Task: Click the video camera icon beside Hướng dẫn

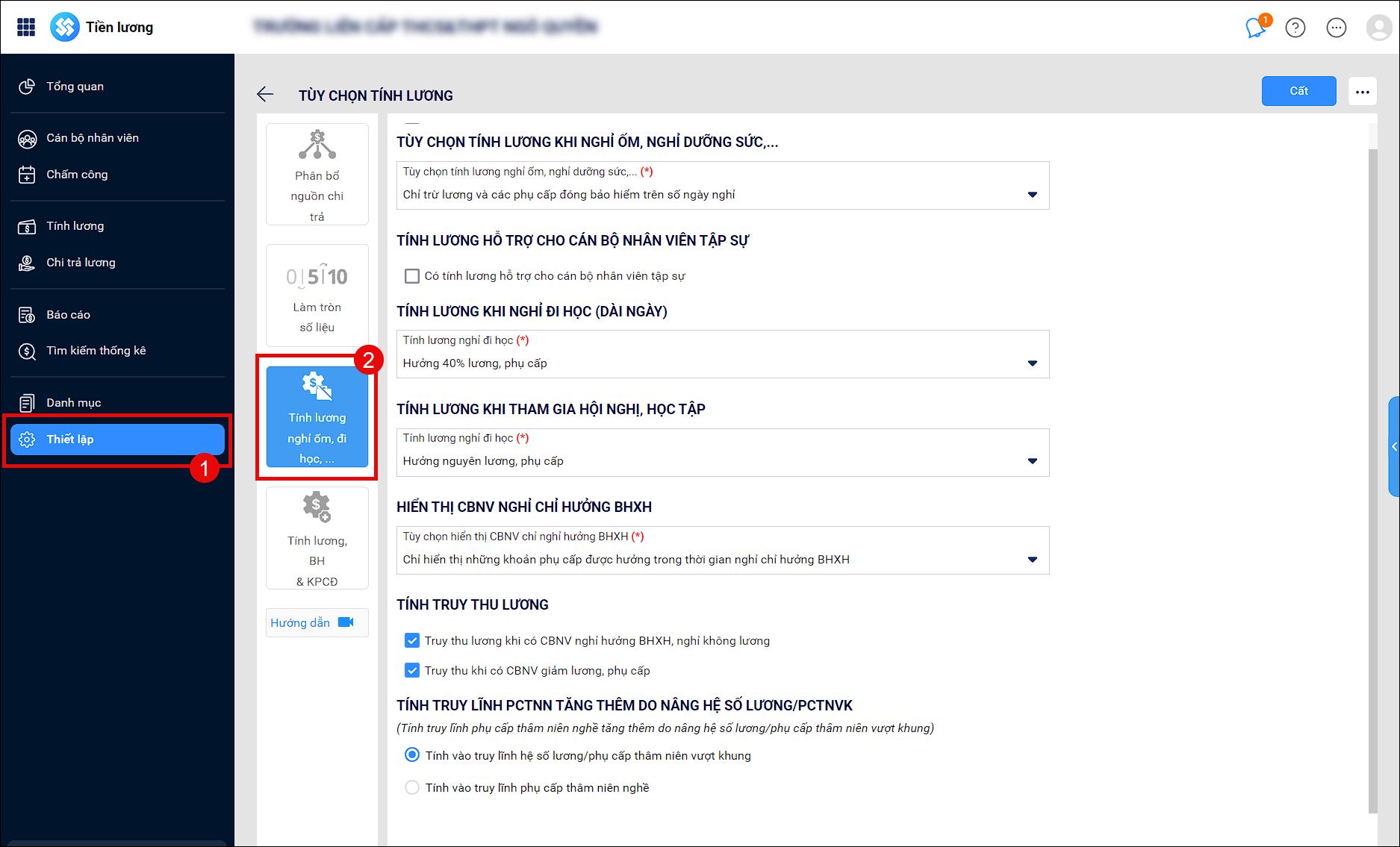Action: pos(346,622)
